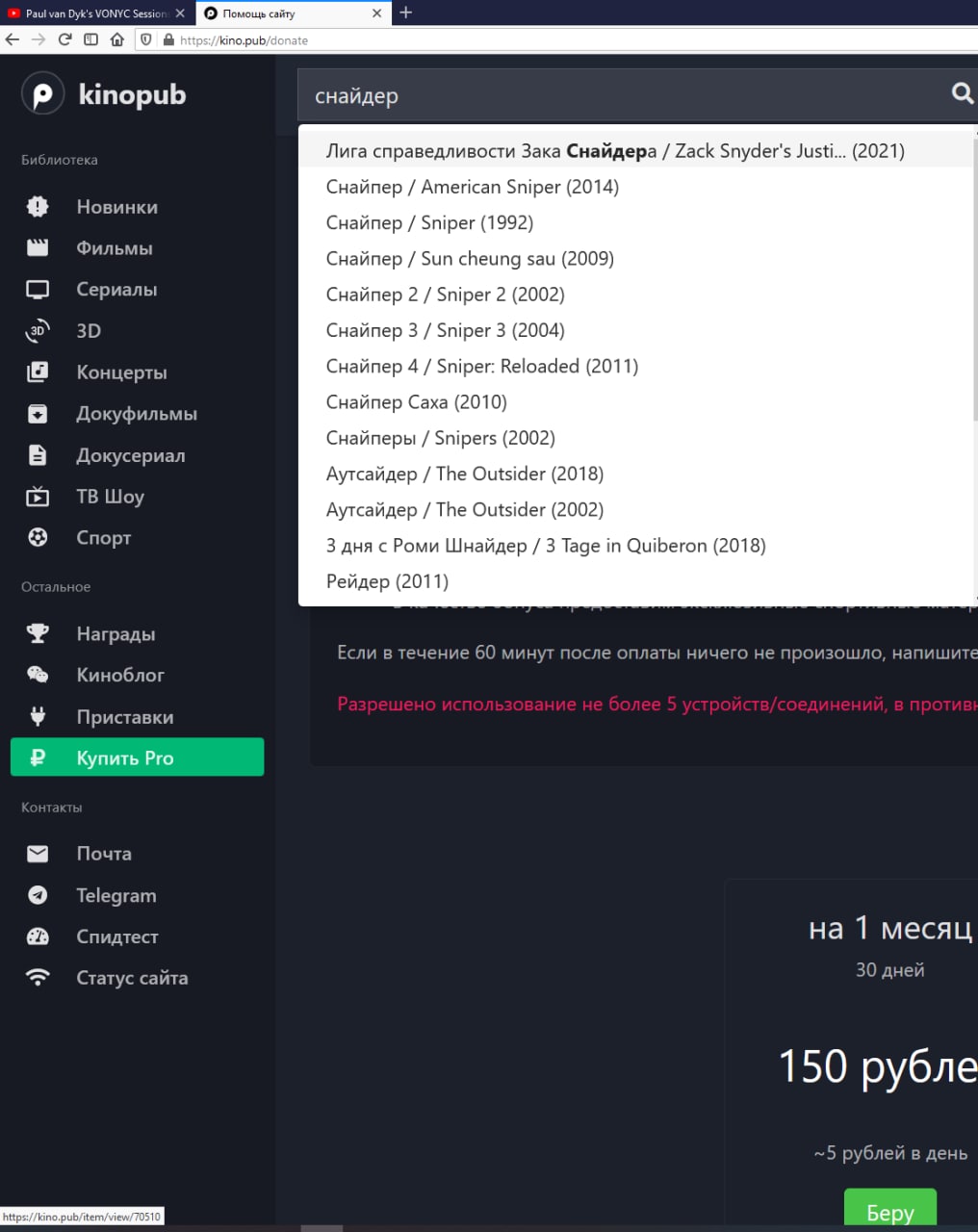Open the Приставки link

coord(125,717)
